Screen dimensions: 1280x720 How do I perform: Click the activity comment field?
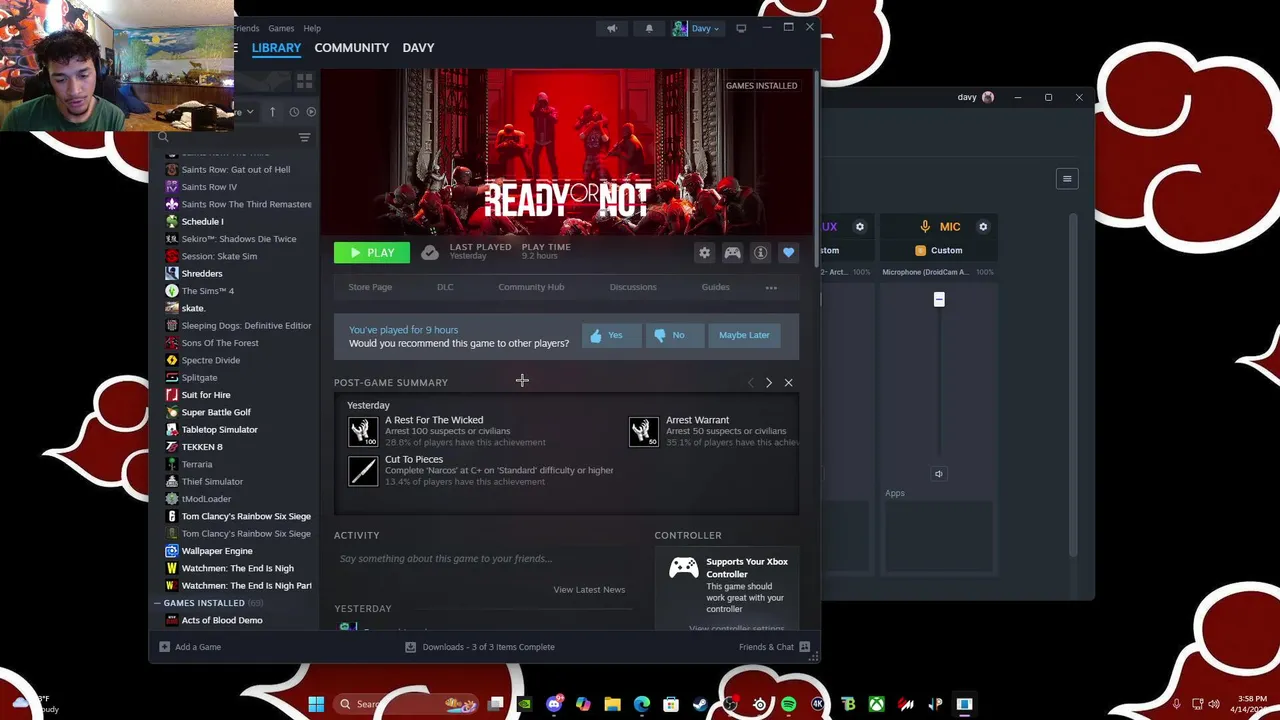pyautogui.click(x=486, y=559)
